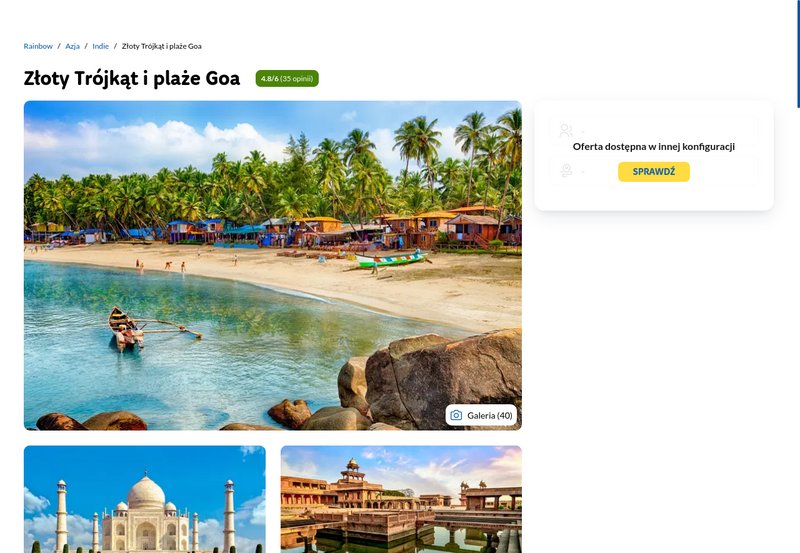Expand the travelers selection field
Screen dimensions: 800x553
654,131
